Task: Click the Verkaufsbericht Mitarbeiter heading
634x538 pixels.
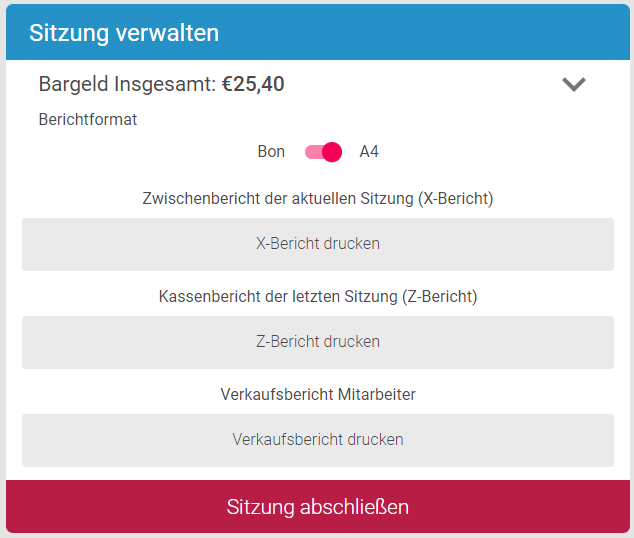Action: tap(318, 394)
